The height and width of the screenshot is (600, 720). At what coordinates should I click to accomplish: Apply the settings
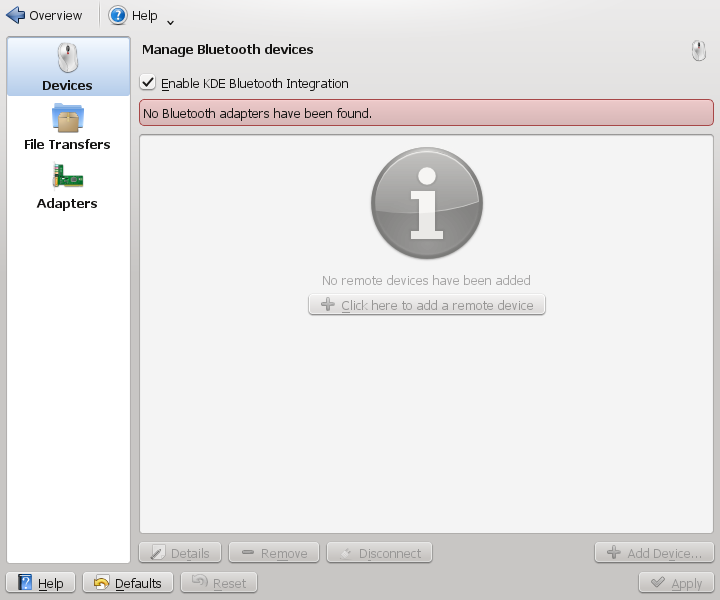tap(676, 583)
